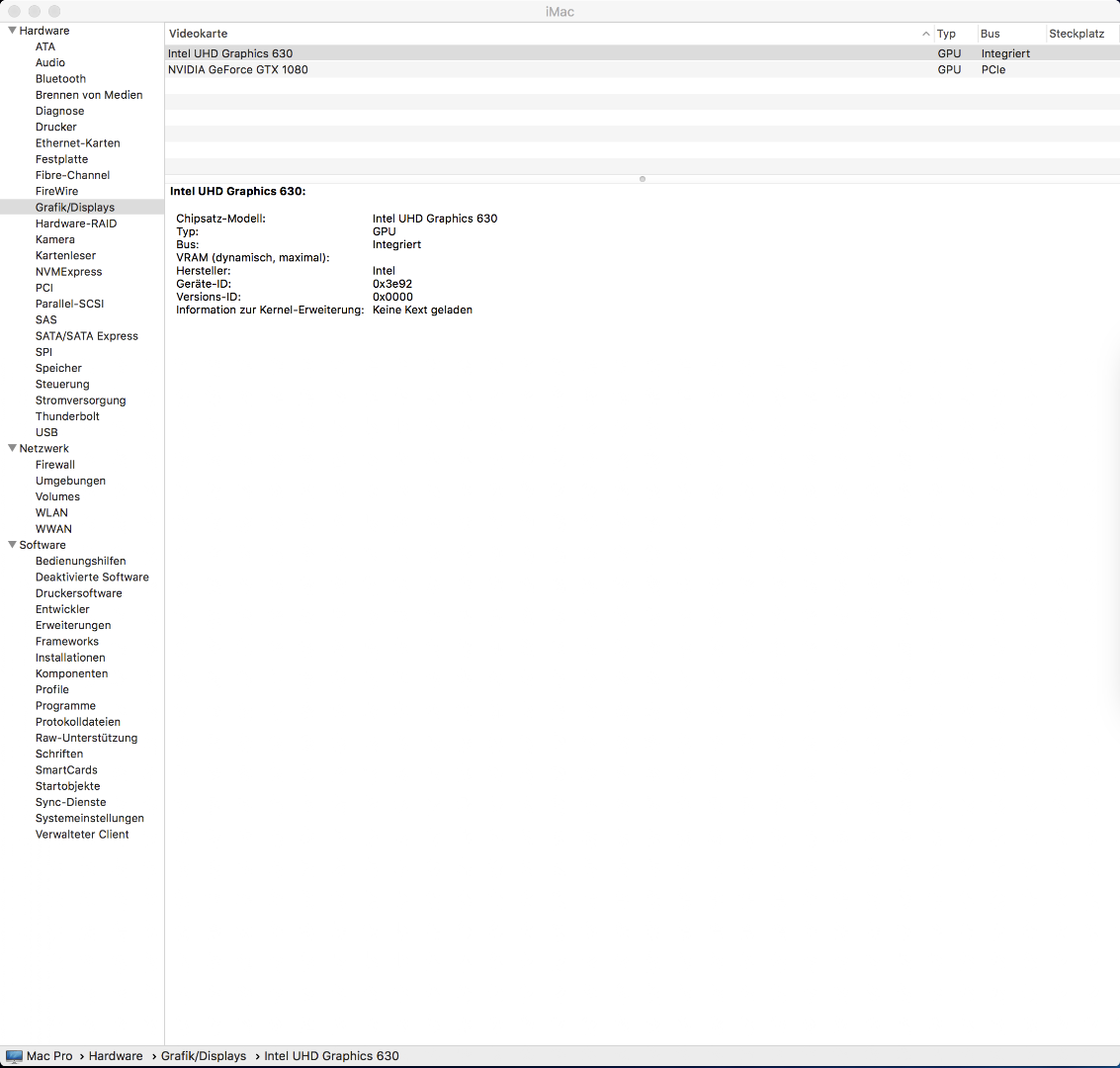This screenshot has height=1068, width=1120.
Task: Open Audio in the sidebar
Action: [50, 63]
